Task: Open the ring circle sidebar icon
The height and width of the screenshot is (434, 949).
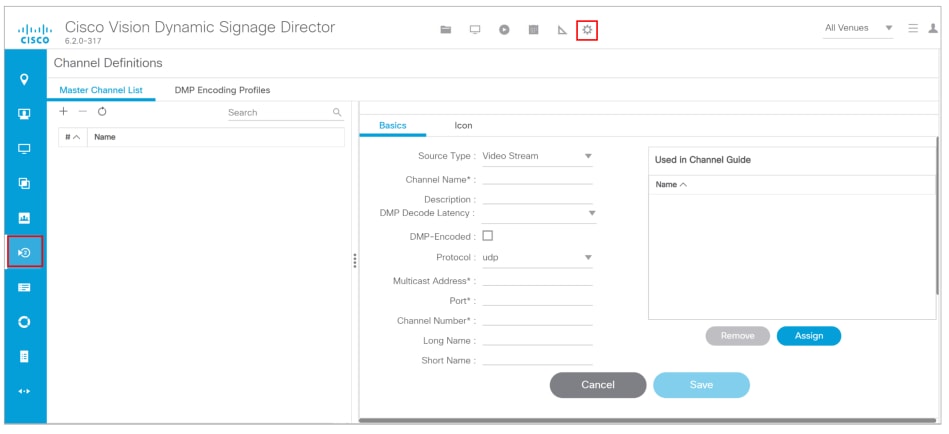Action: 24,321
